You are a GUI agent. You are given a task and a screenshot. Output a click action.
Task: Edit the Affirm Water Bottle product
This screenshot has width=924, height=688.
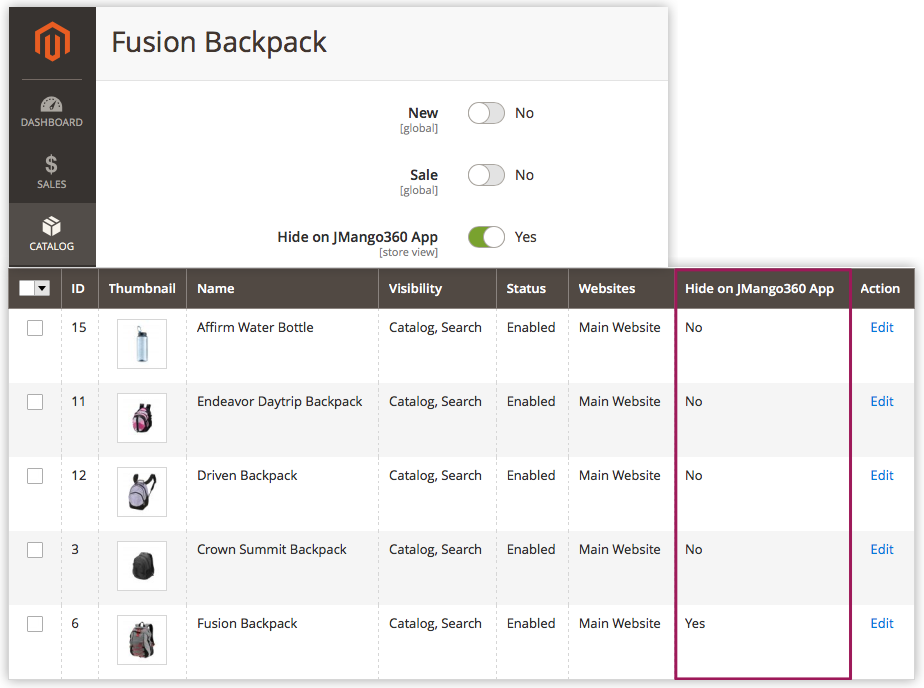882,328
